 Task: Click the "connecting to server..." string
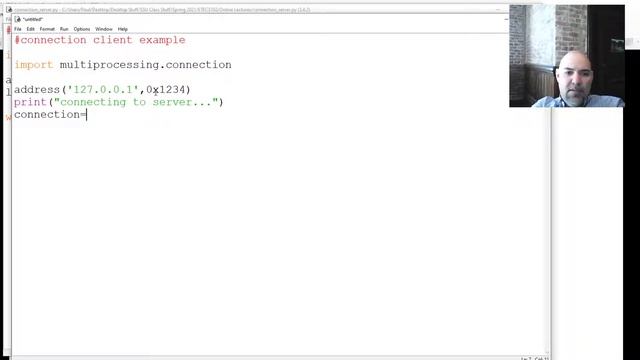click(x=136, y=102)
